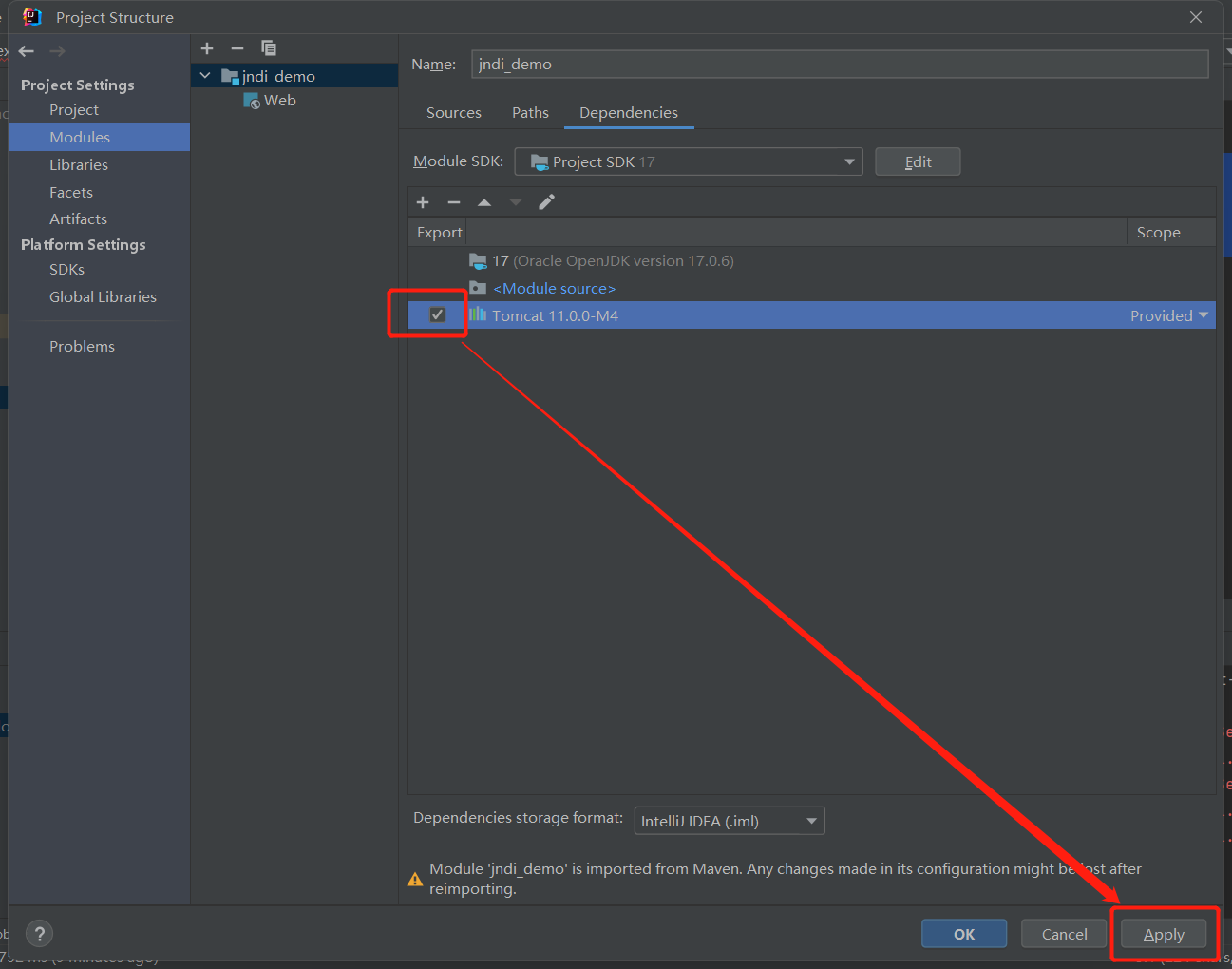Move dependency down with arrow
Image resolution: width=1232 pixels, height=969 pixels.
[x=516, y=202]
